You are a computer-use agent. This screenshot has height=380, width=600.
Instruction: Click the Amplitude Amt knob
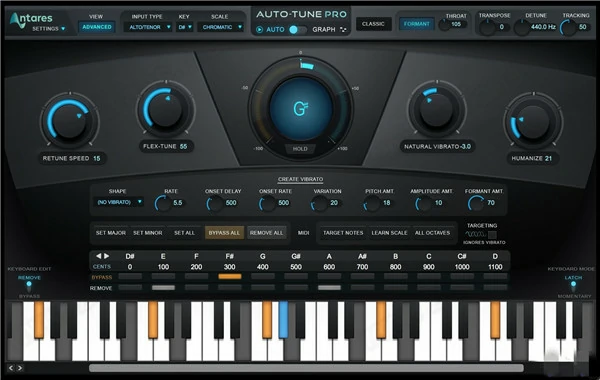pos(424,204)
